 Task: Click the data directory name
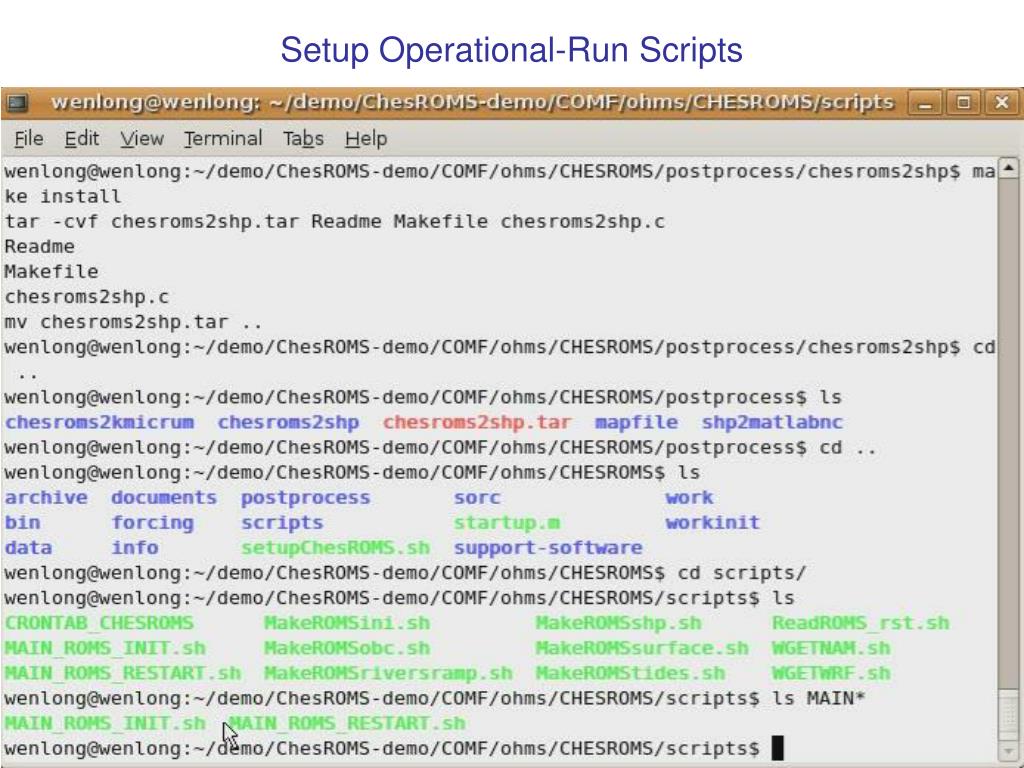[x=28, y=547]
